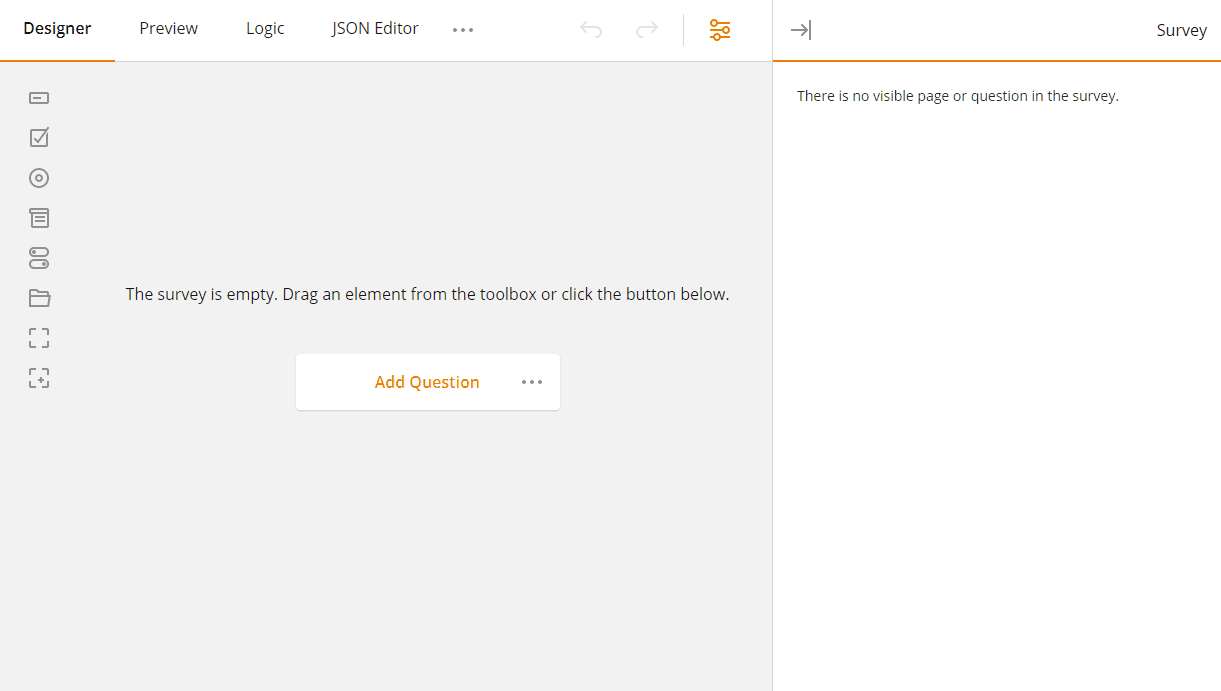Select the Radio Button Group icon

coord(38,177)
